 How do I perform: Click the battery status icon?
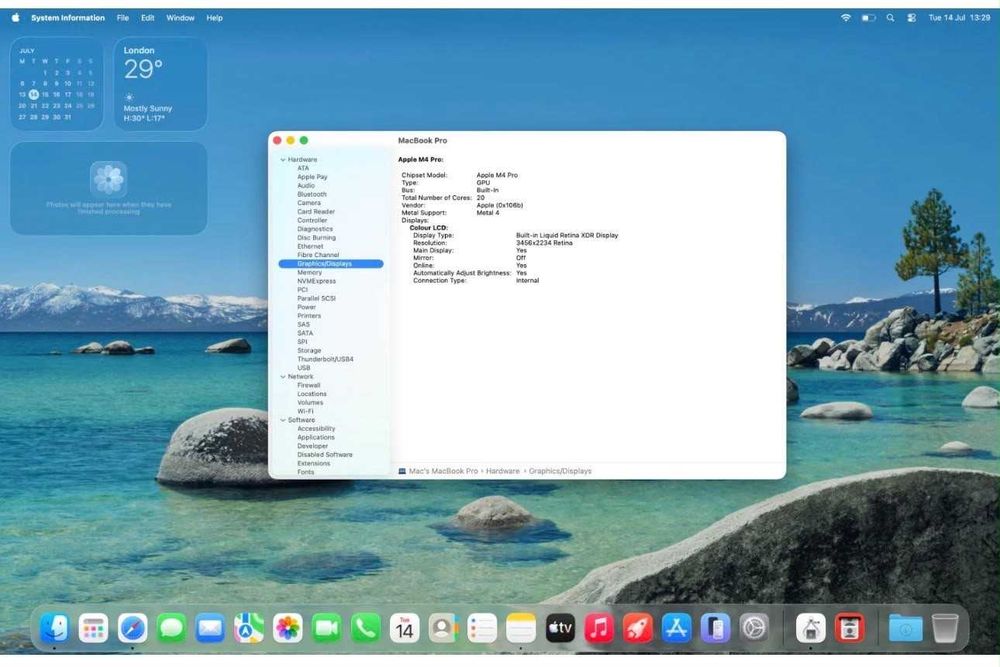[x=868, y=18]
